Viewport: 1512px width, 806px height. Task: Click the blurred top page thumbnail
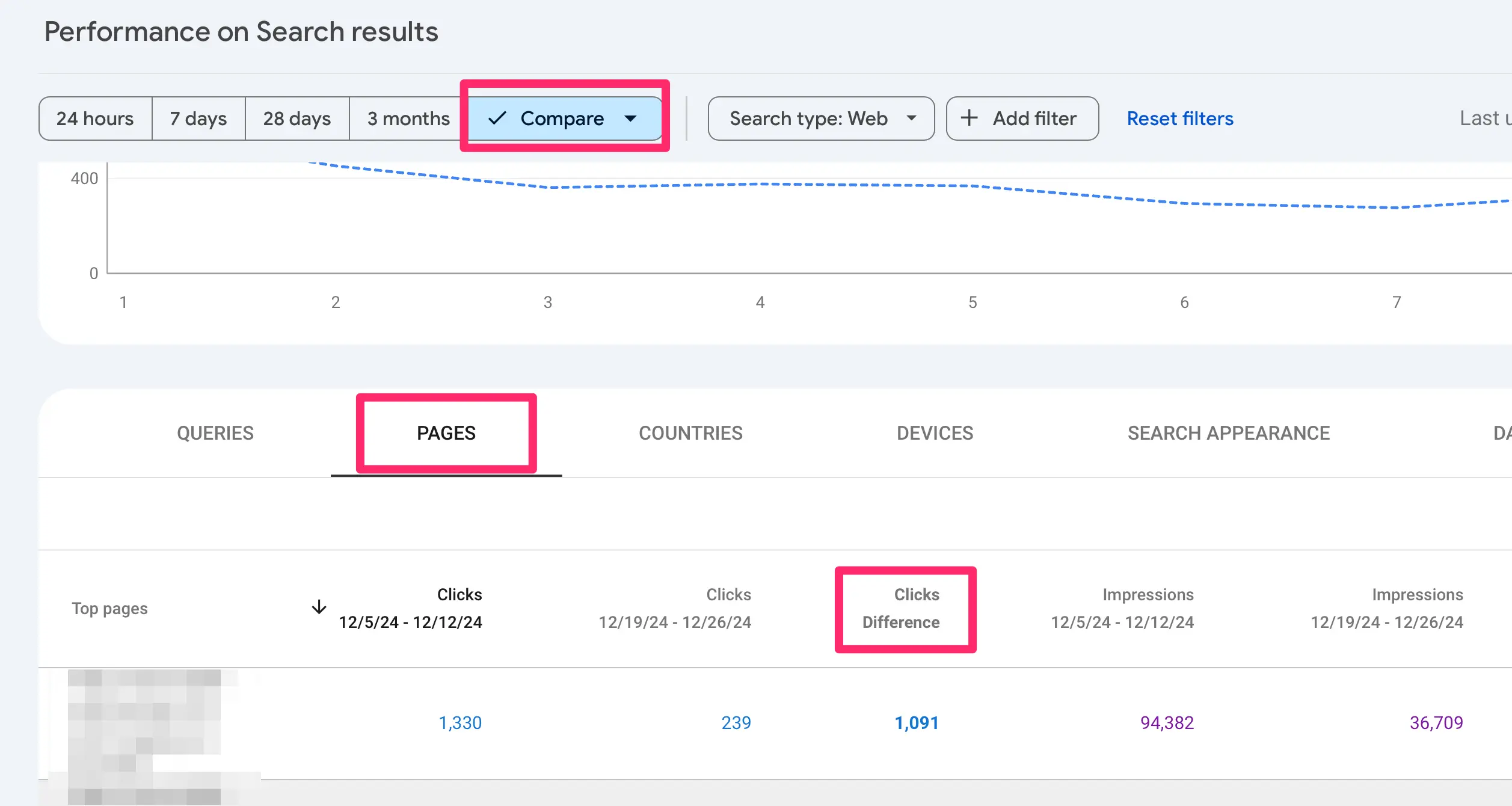(x=144, y=735)
